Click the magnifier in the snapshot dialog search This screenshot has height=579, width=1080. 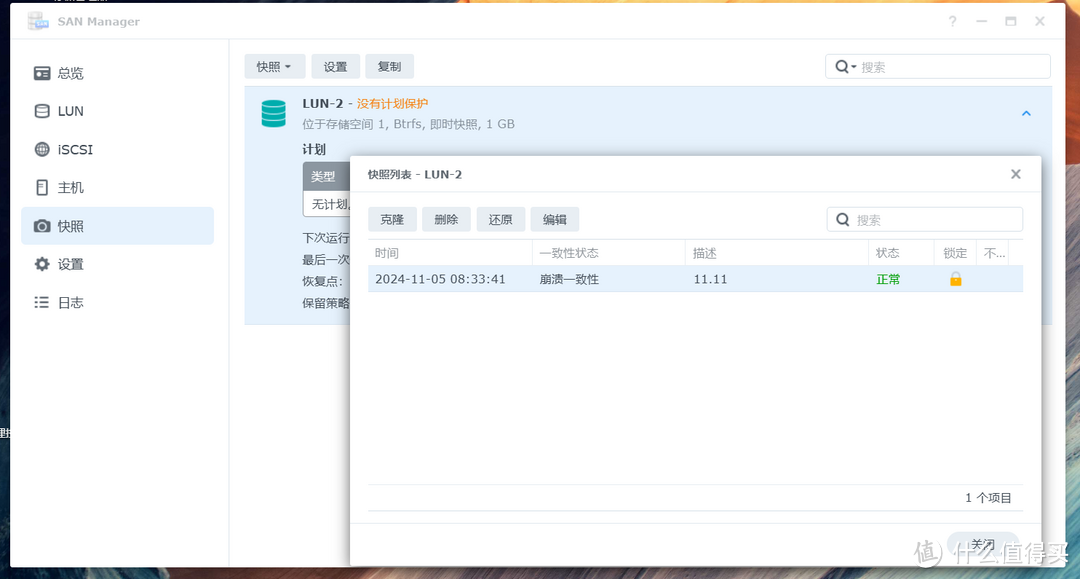pyautogui.click(x=842, y=219)
